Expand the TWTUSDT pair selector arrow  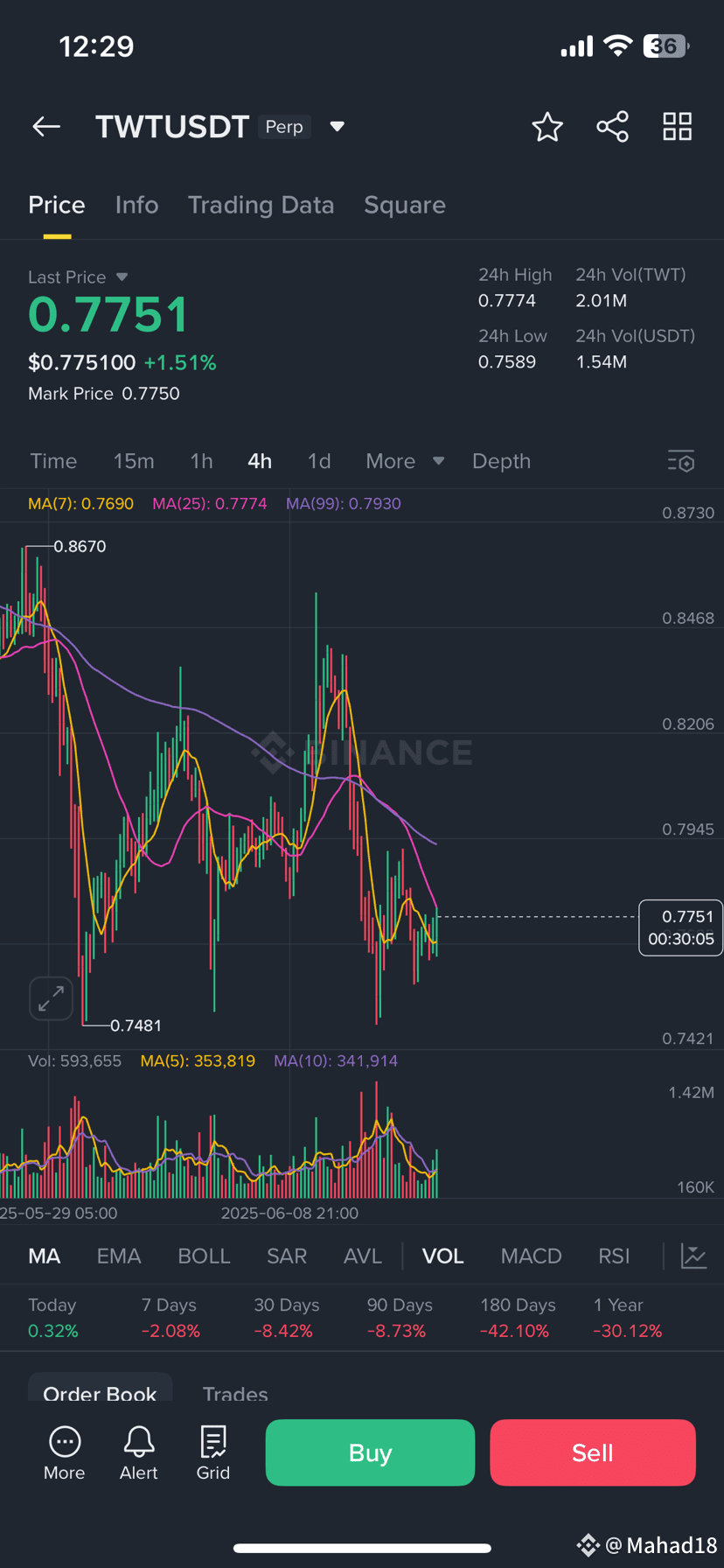click(x=337, y=127)
